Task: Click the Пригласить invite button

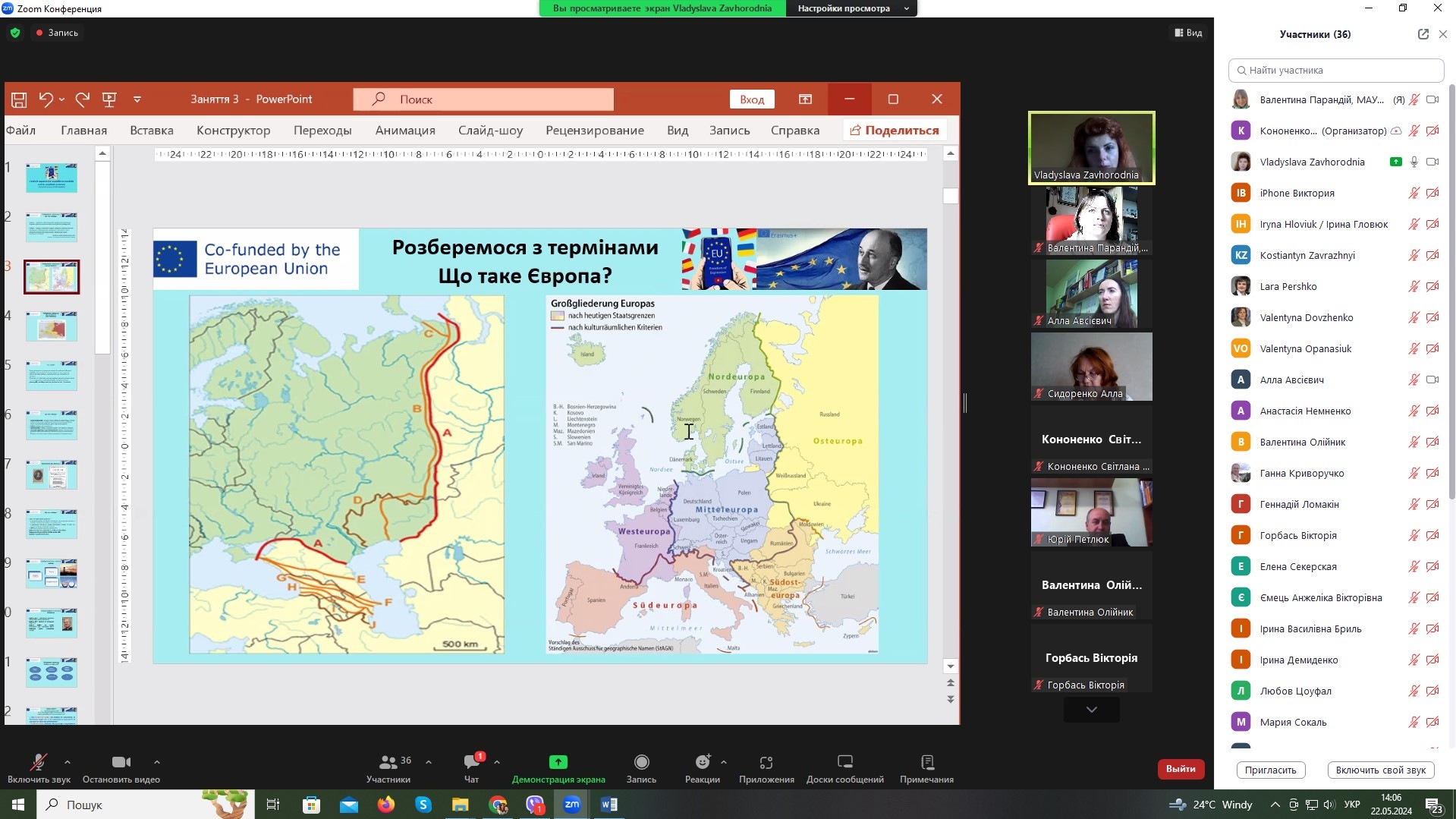Action: pos(1270,770)
